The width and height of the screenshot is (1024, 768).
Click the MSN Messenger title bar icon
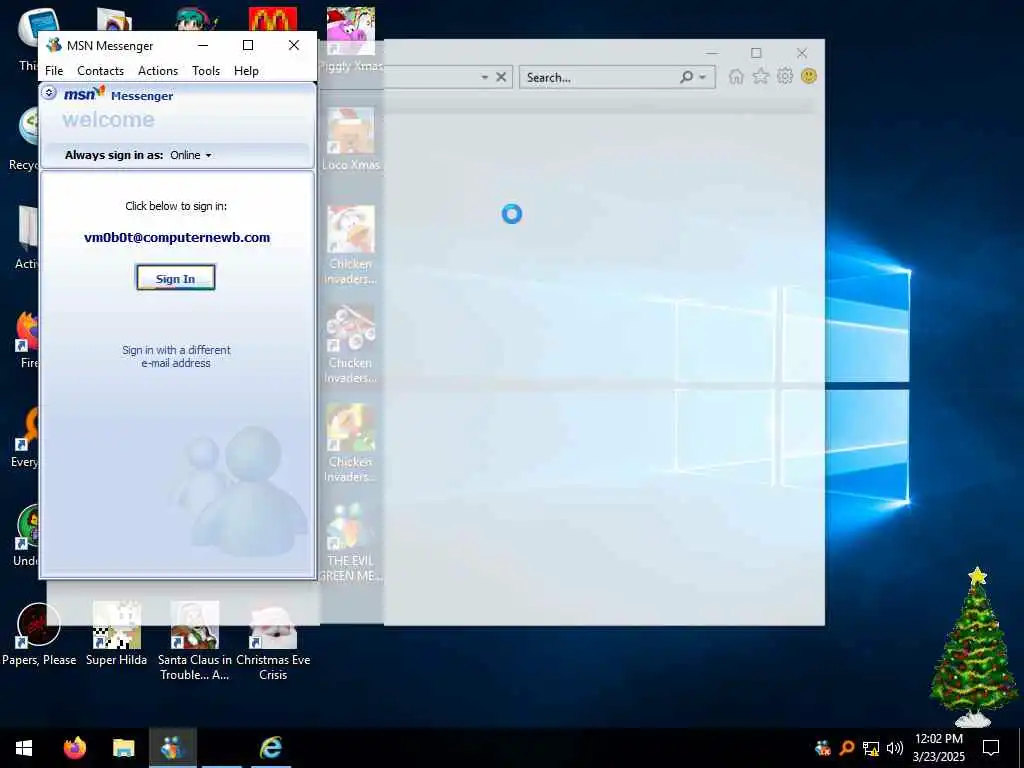[x=54, y=45]
